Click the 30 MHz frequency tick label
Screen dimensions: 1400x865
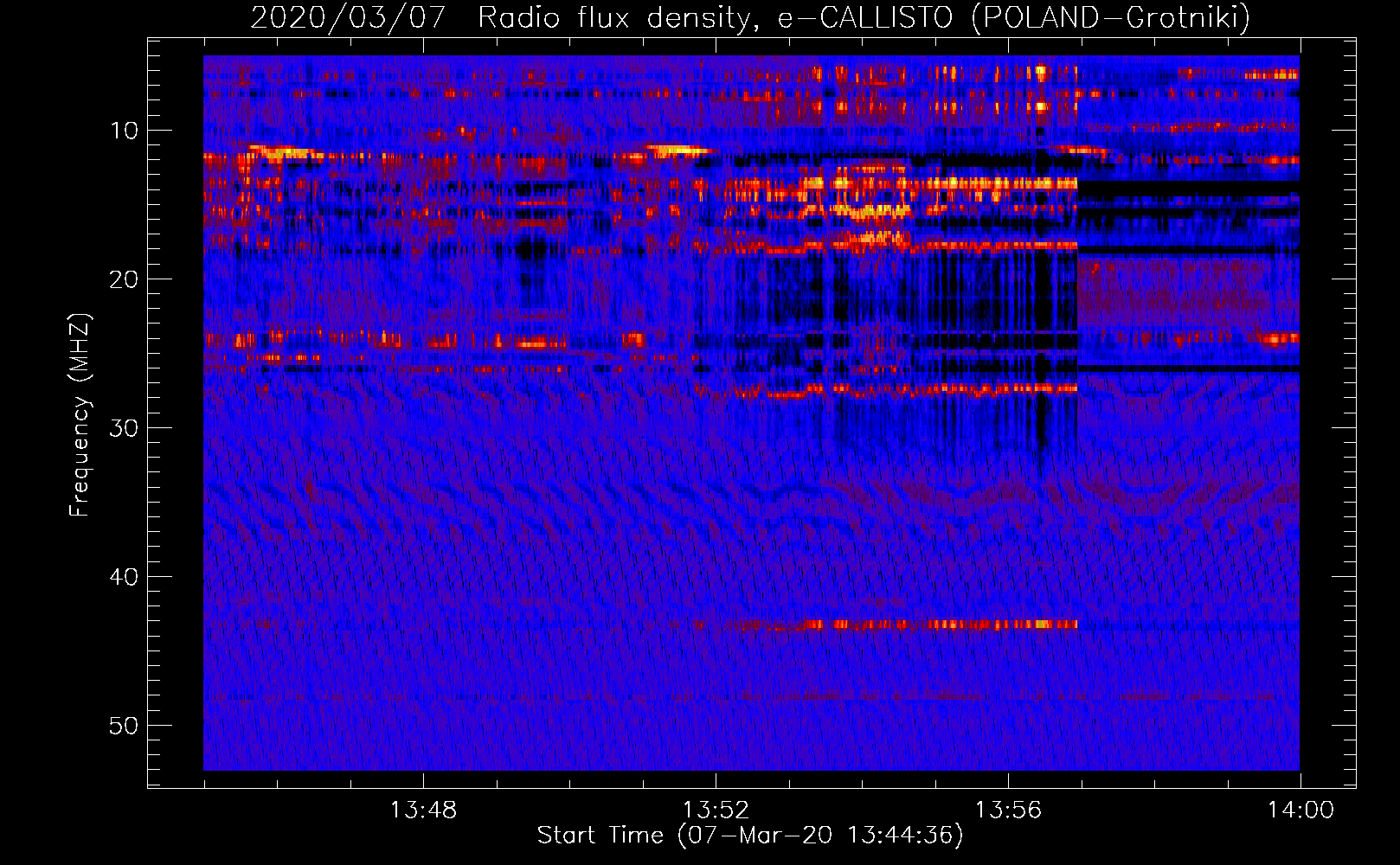(124, 428)
